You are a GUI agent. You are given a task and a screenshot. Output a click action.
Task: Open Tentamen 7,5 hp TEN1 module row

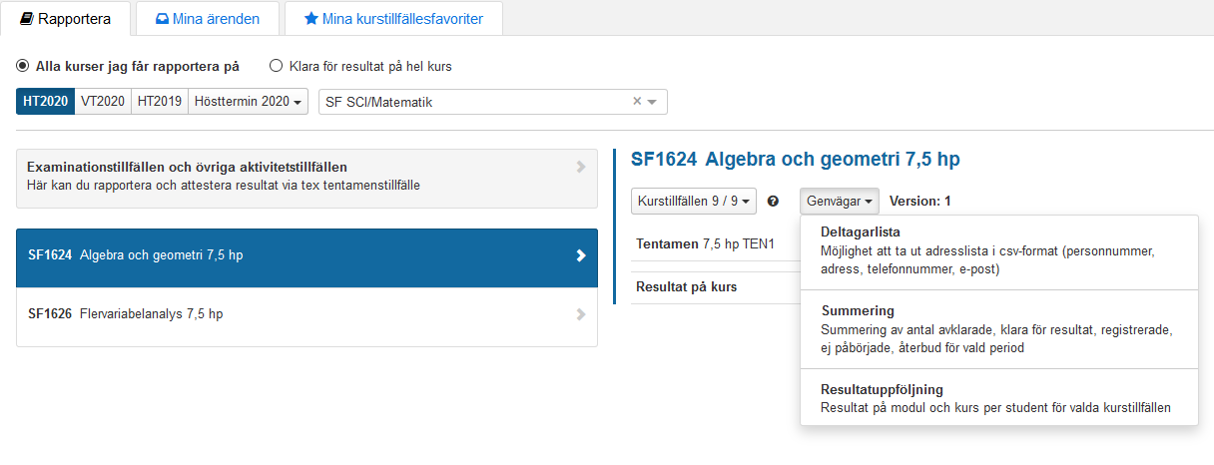(705, 243)
